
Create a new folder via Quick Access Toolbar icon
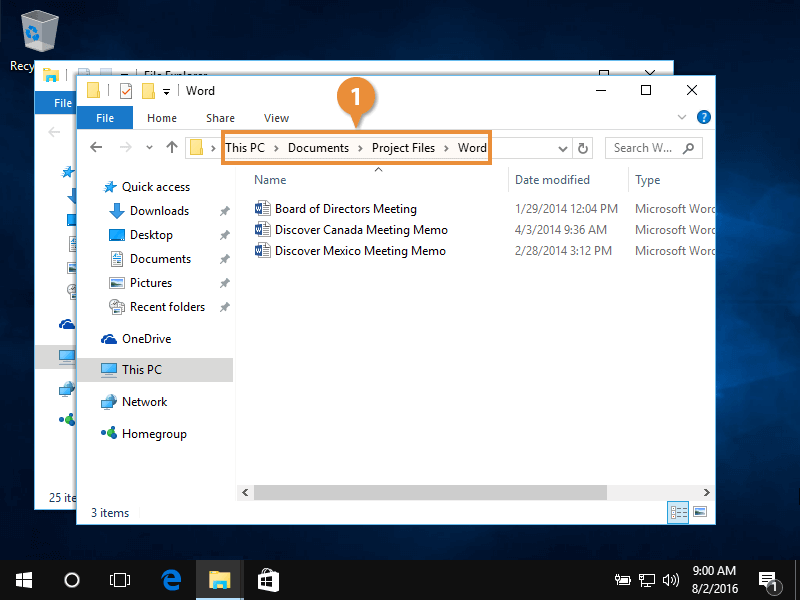click(147, 90)
